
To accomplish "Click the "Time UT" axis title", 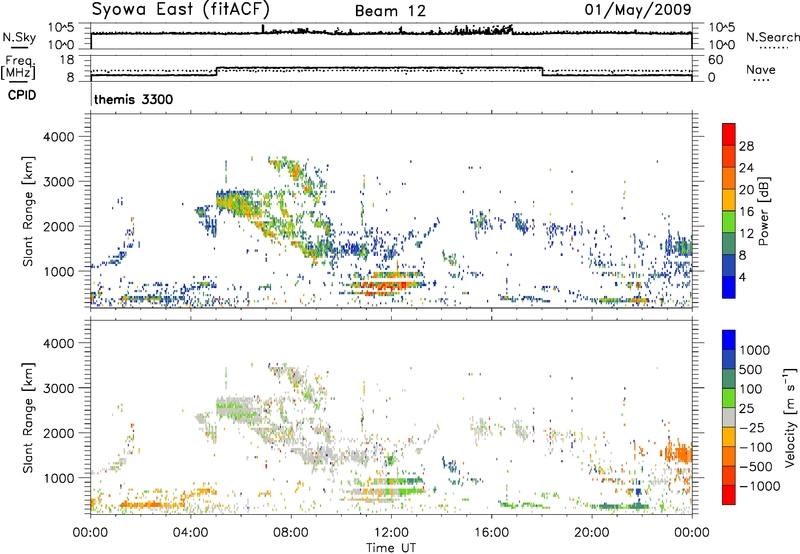I will pos(391,547).
